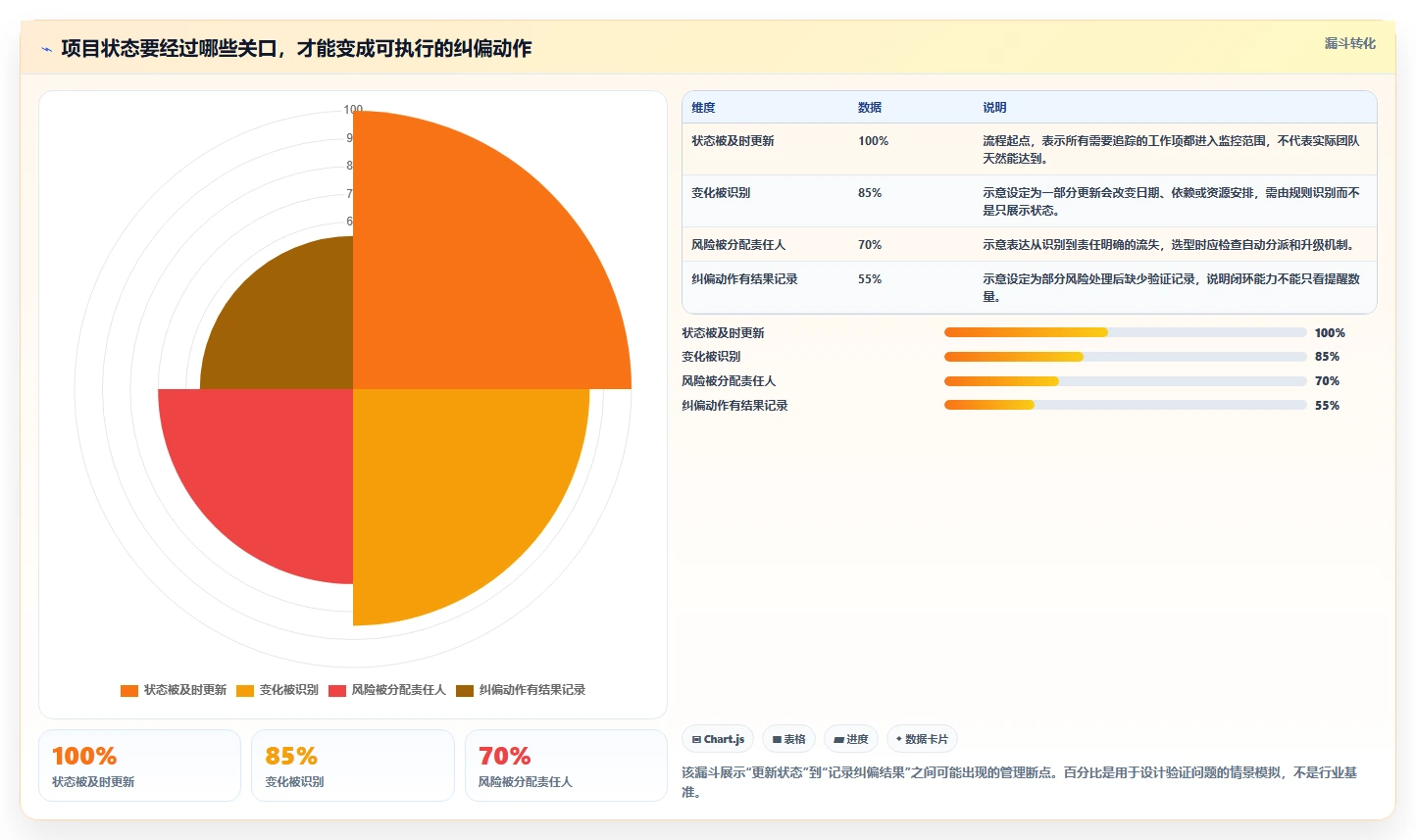Click the lightning icon beside the title
Image resolution: width=1416 pixels, height=840 pixels.
pyautogui.click(x=46, y=49)
